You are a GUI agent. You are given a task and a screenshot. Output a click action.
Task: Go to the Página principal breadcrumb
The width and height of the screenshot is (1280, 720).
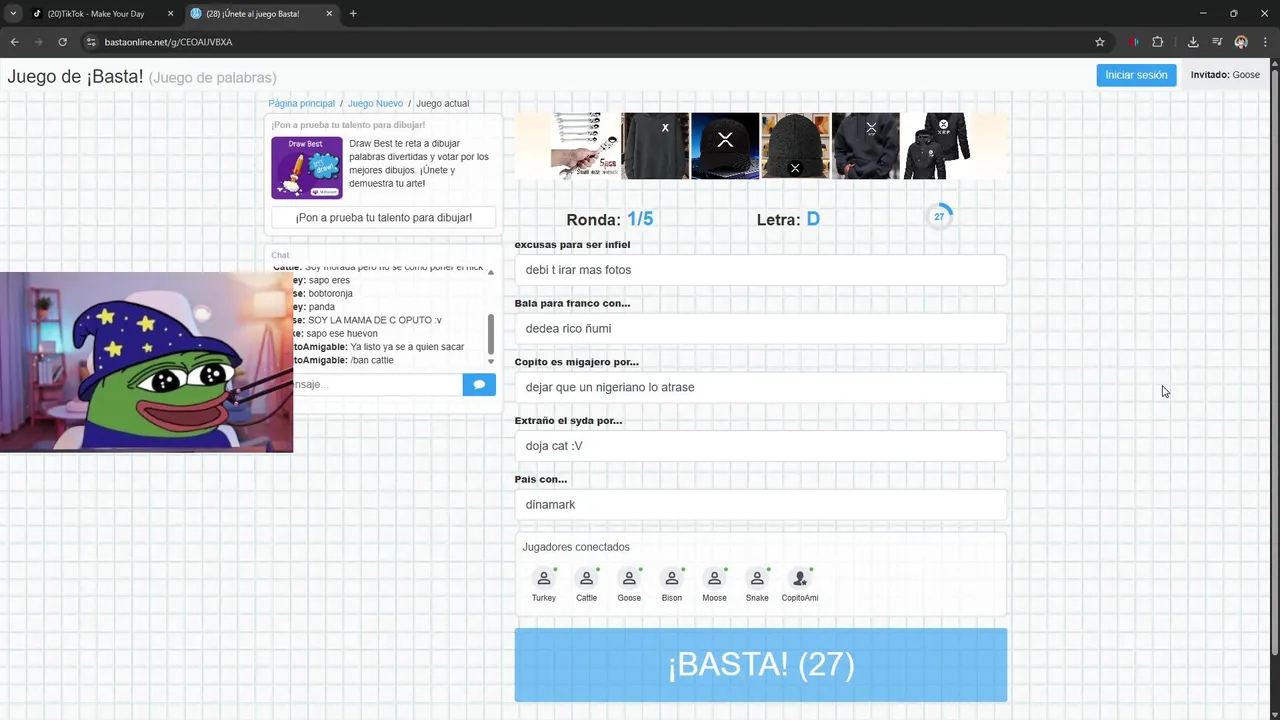301,103
